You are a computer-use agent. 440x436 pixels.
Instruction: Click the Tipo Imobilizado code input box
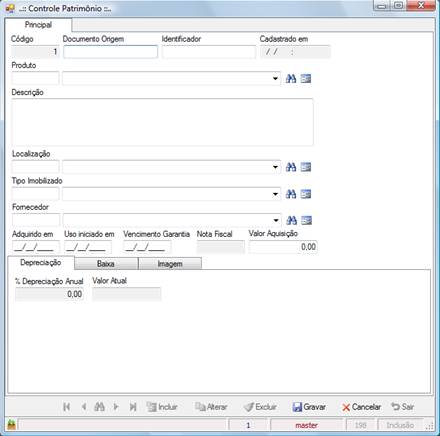point(35,194)
